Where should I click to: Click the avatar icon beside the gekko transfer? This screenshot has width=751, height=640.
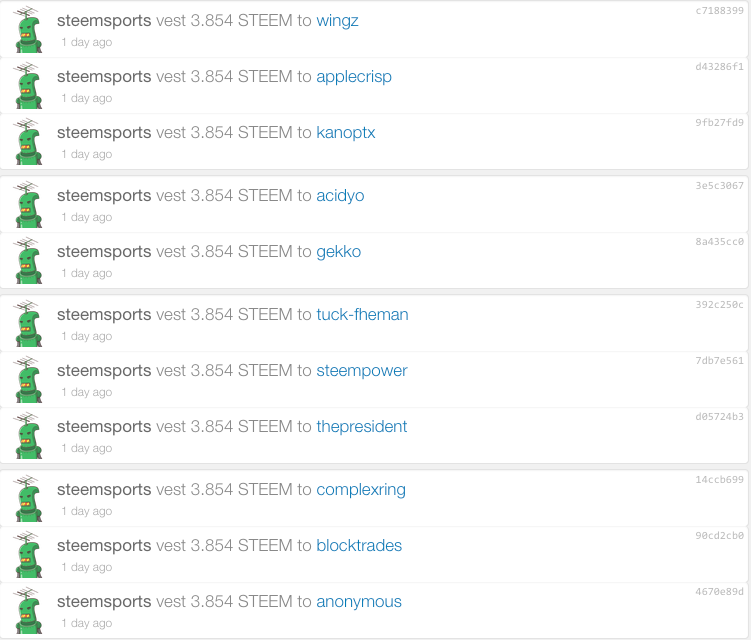(28, 260)
